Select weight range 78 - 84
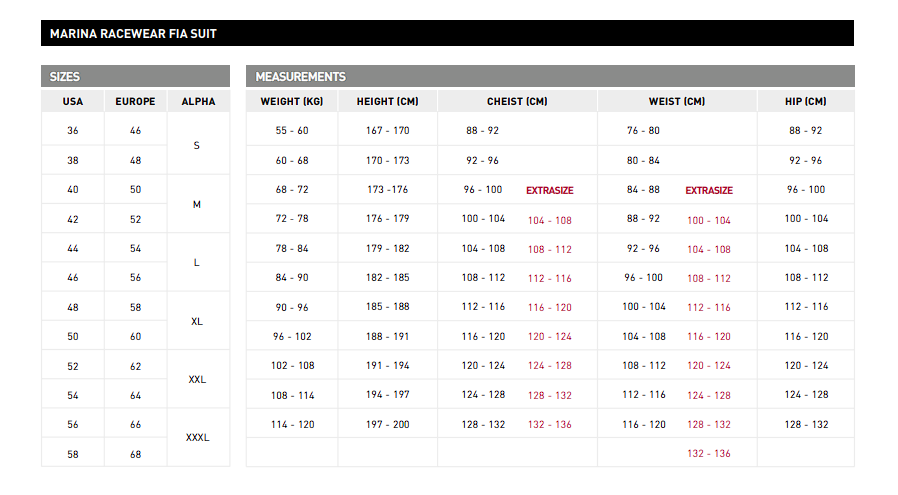 click(x=292, y=249)
